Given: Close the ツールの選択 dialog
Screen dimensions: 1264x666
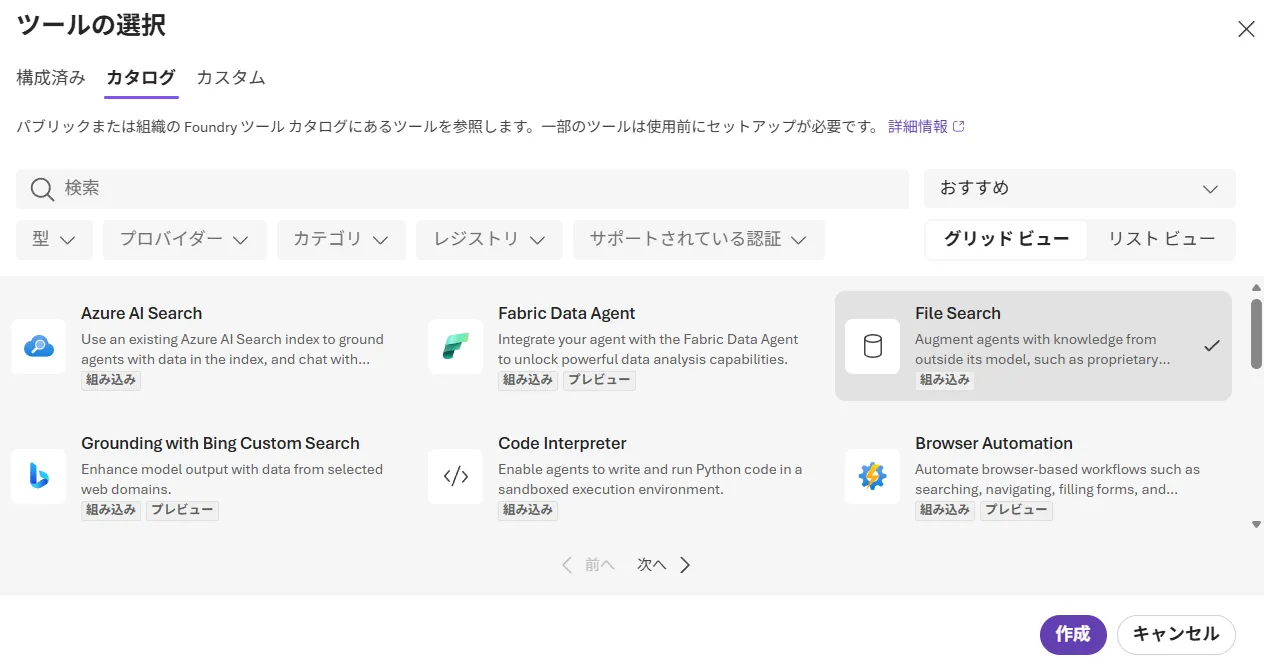Looking at the screenshot, I should [x=1246, y=29].
